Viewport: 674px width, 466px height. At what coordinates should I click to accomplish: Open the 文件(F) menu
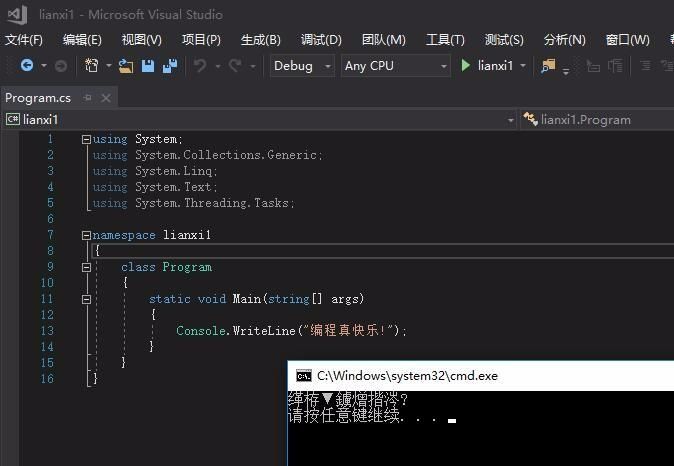click(24, 40)
